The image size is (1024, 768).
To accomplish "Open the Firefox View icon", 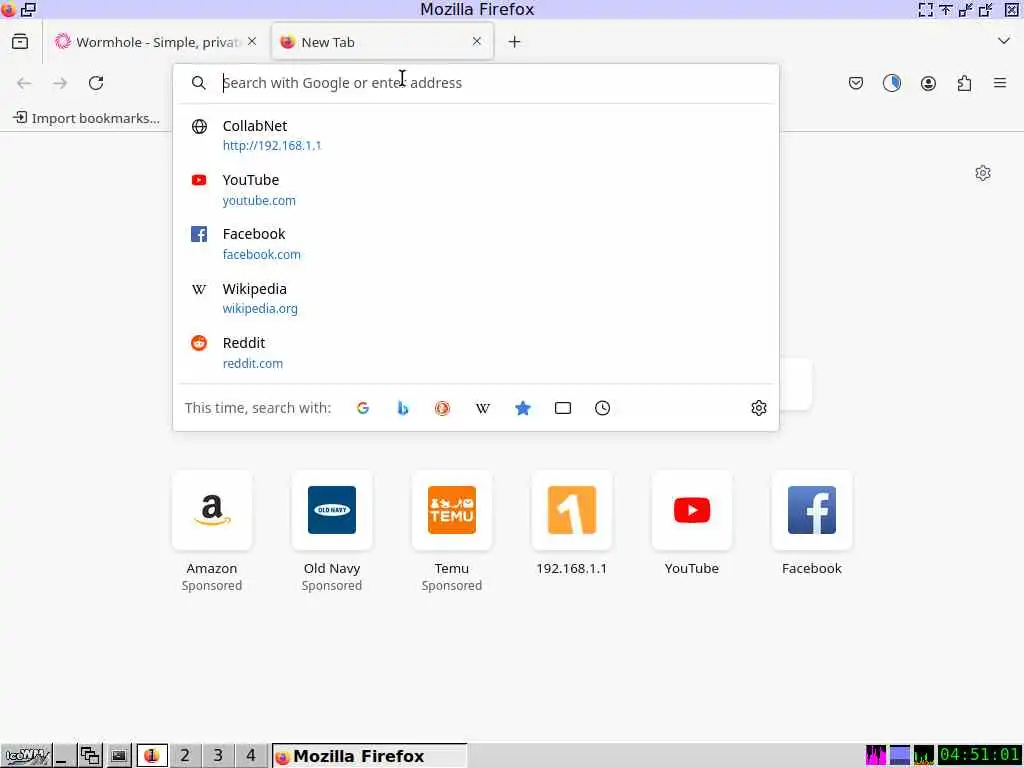I will [20, 42].
